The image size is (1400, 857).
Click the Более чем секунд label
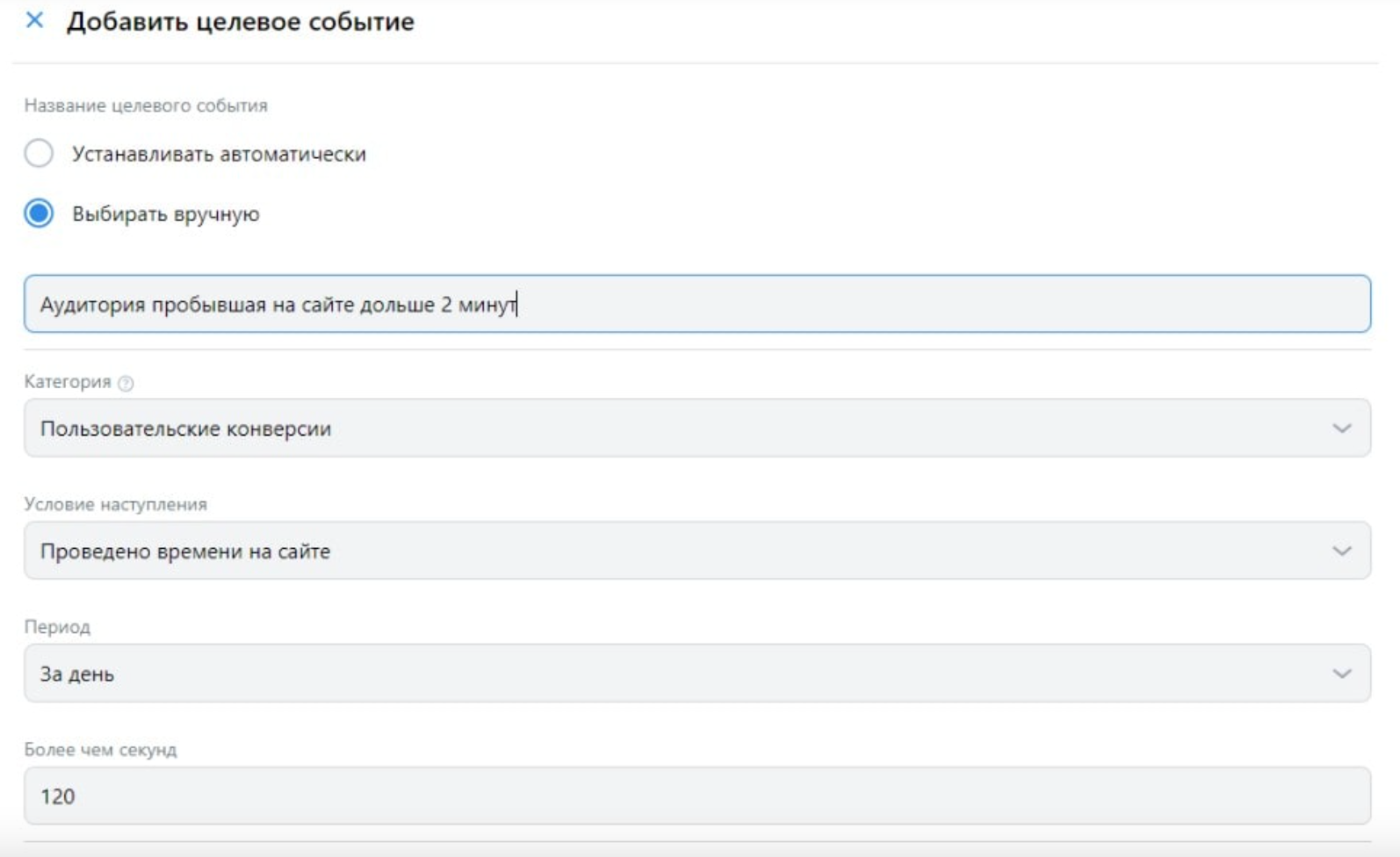point(100,750)
